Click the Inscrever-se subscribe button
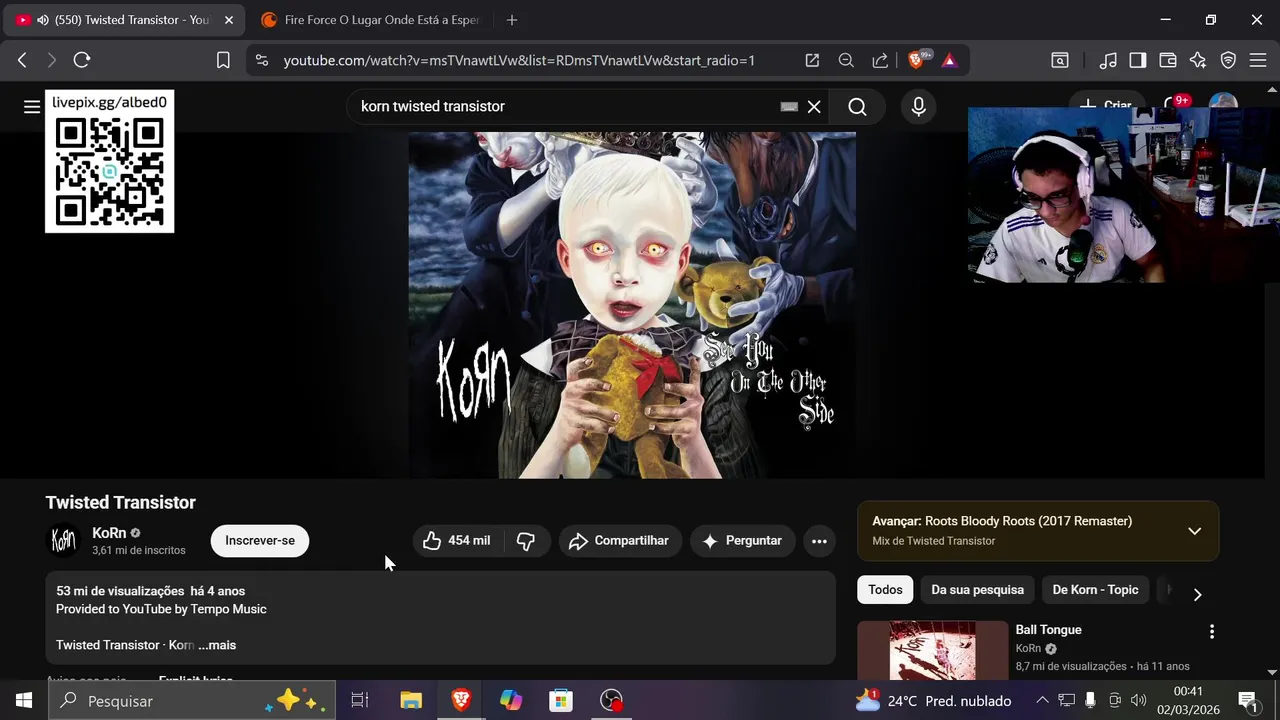The height and width of the screenshot is (720, 1280). pos(260,541)
